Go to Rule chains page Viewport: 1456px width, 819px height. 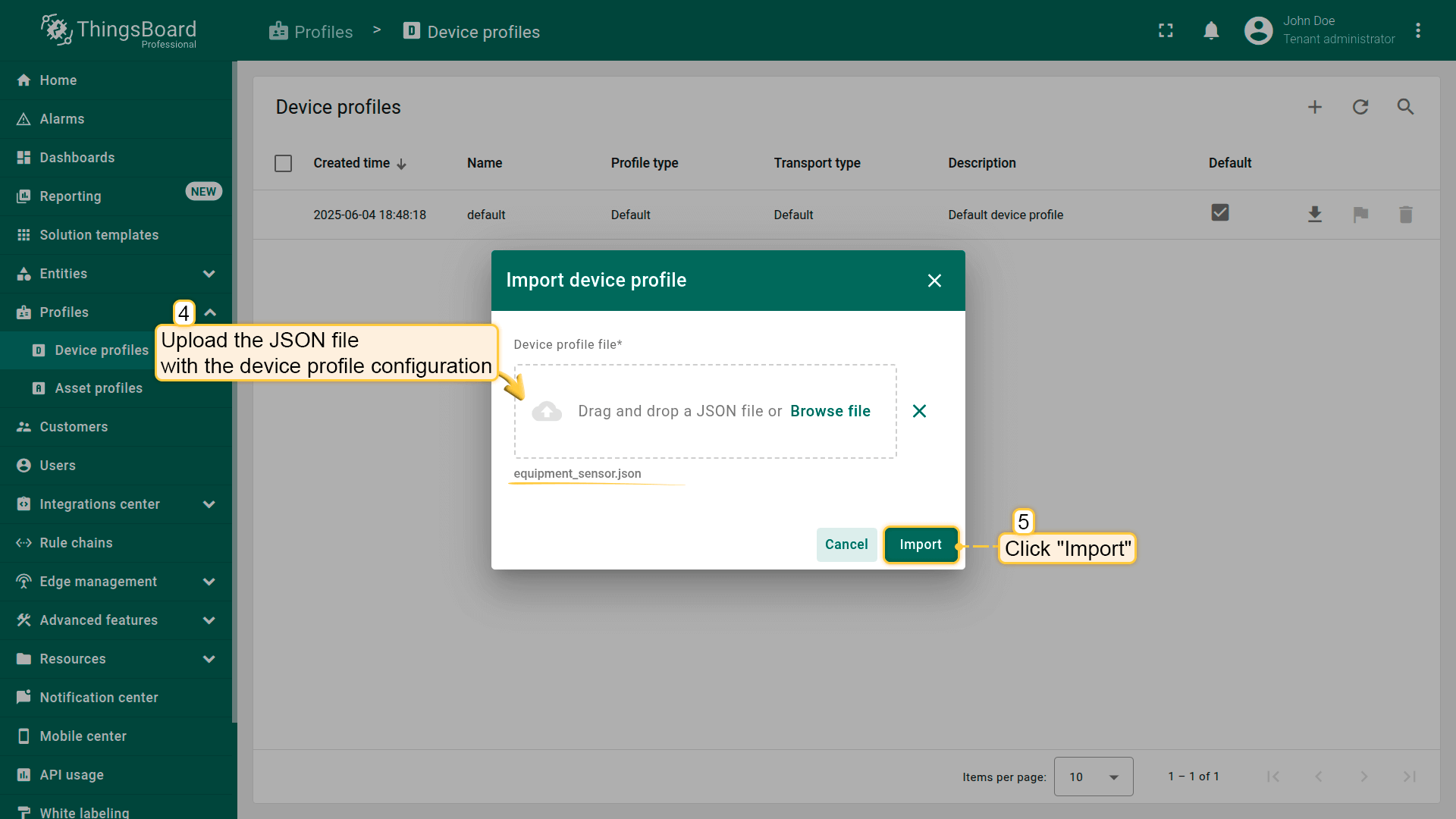pyautogui.click(x=76, y=543)
